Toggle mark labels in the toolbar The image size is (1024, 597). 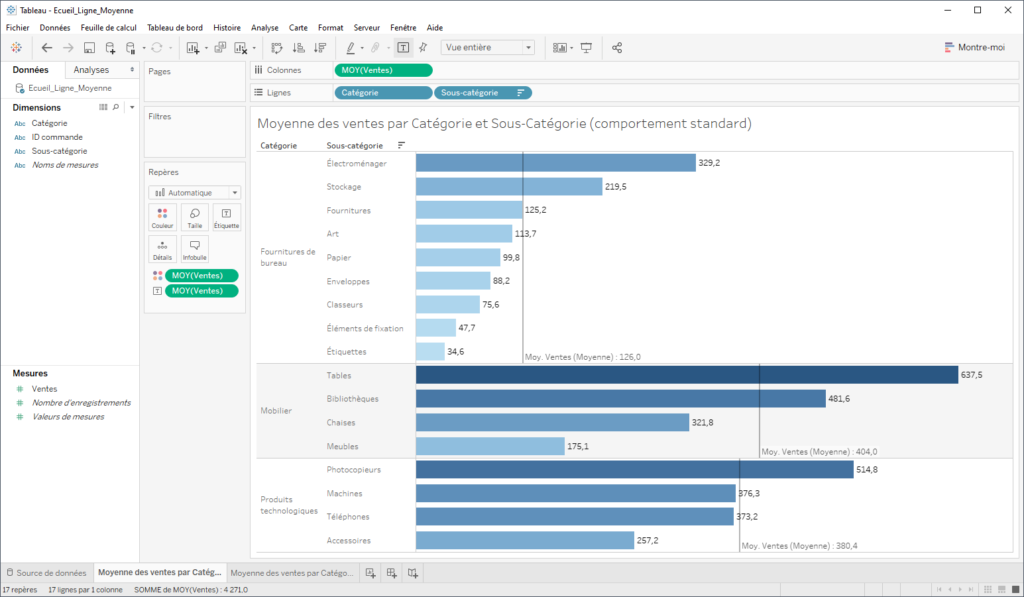(x=404, y=48)
